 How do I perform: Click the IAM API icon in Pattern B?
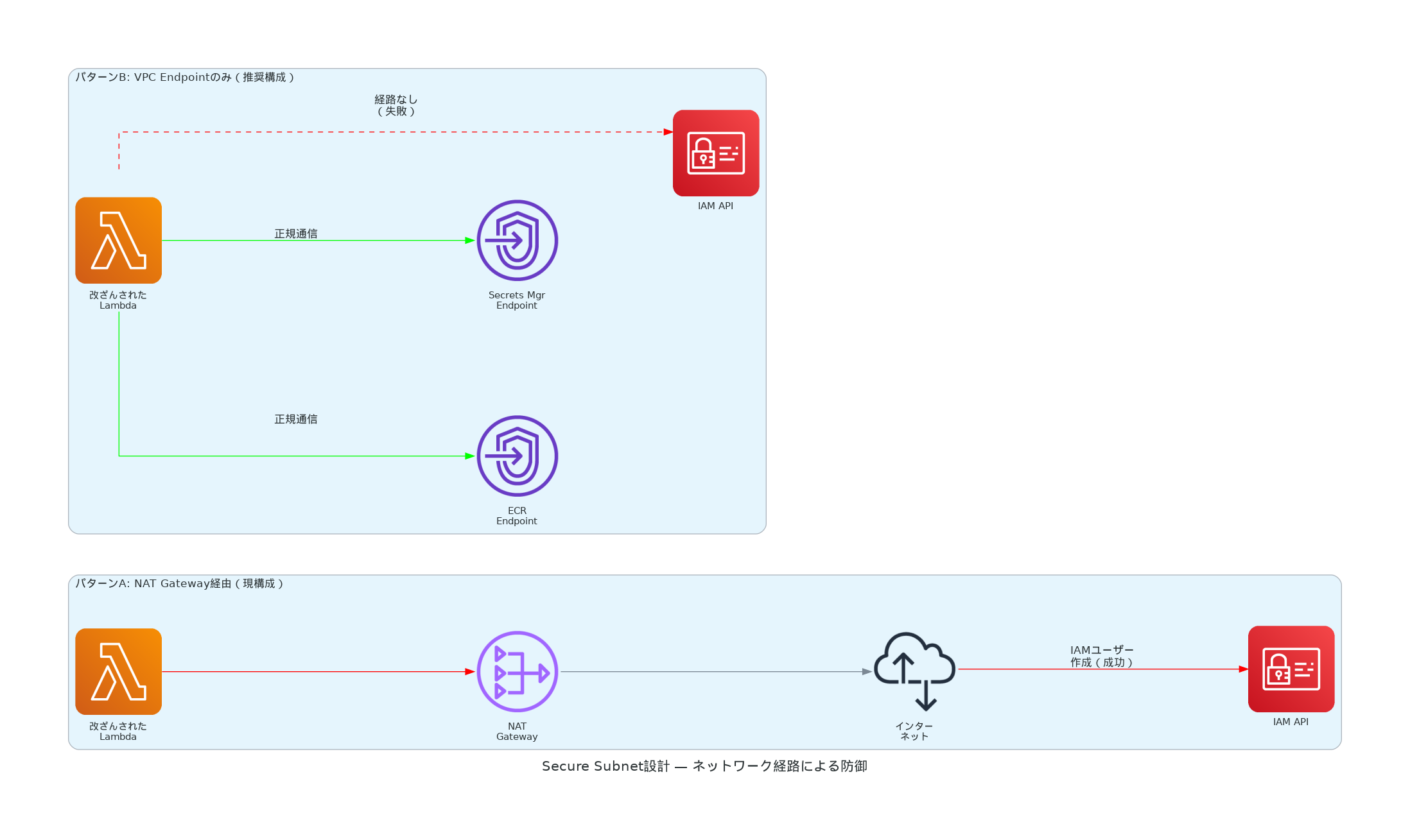click(x=715, y=153)
